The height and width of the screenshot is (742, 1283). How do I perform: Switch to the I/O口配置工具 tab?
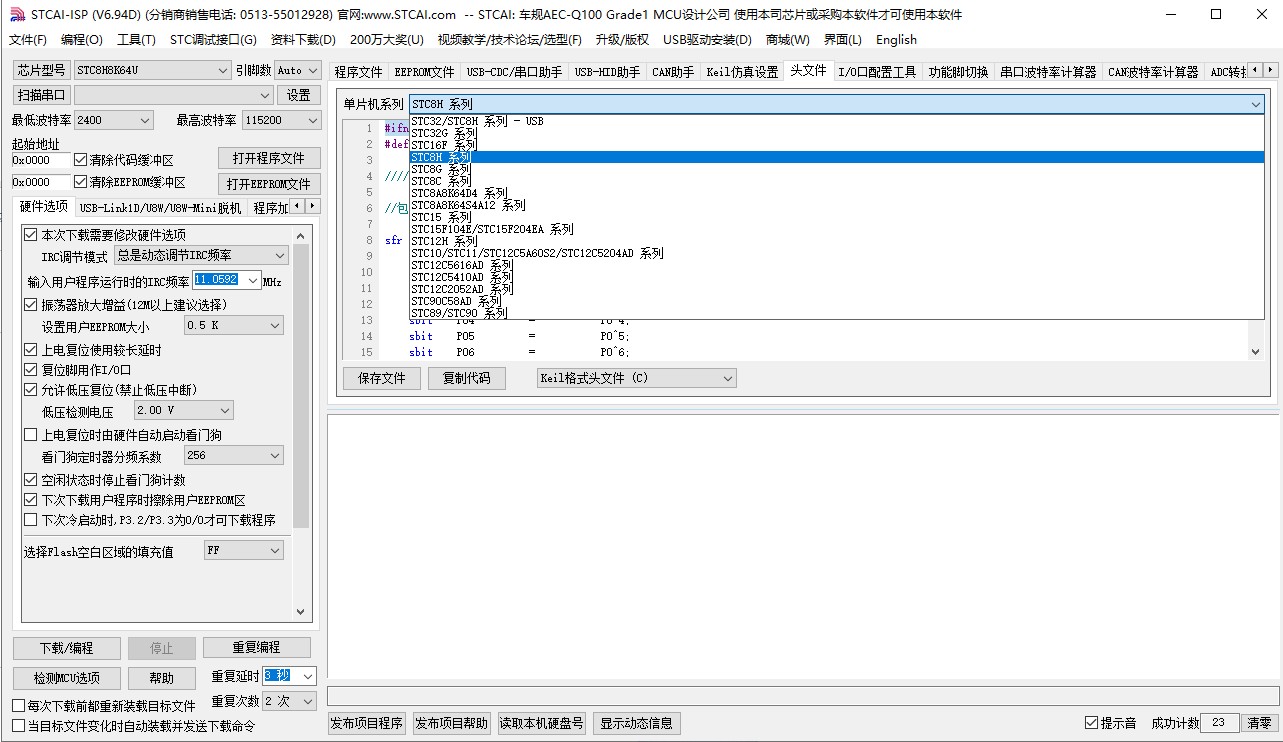[x=876, y=72]
